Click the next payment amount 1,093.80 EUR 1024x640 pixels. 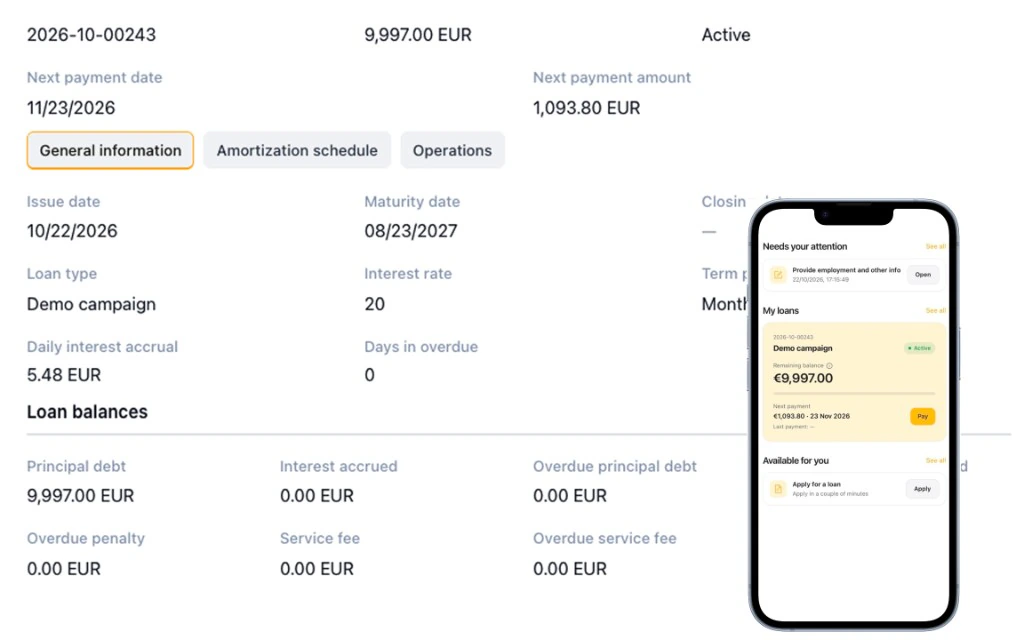pyautogui.click(x=586, y=108)
